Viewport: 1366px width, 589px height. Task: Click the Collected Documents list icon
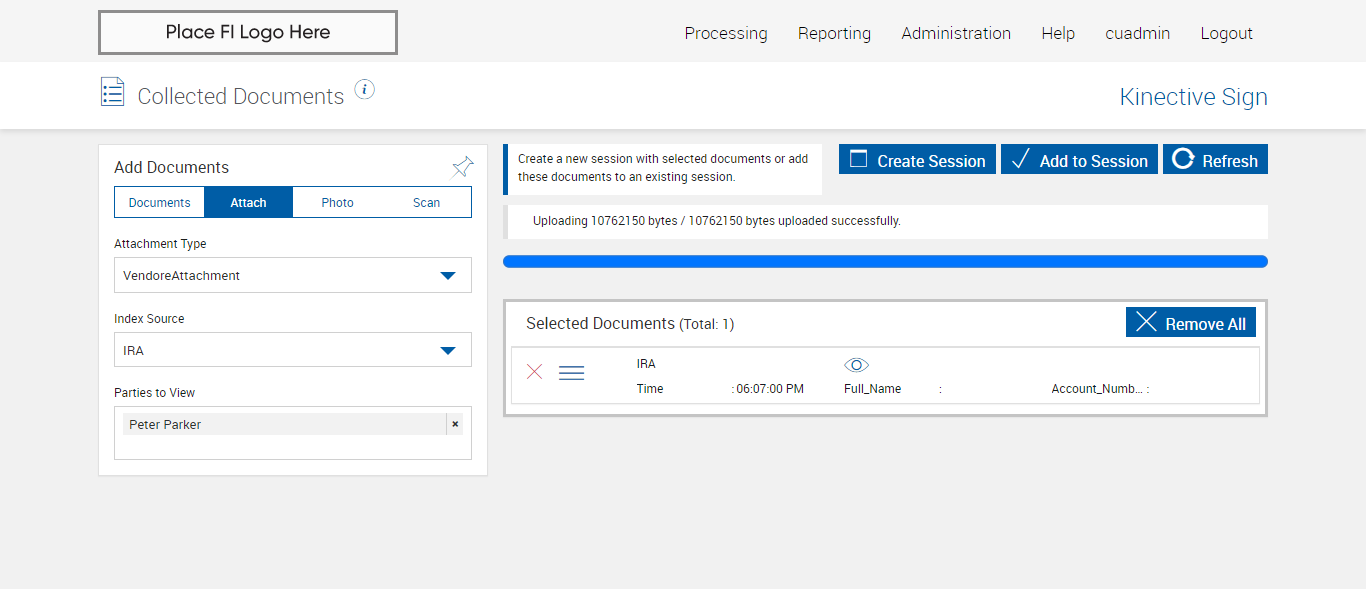(x=113, y=92)
